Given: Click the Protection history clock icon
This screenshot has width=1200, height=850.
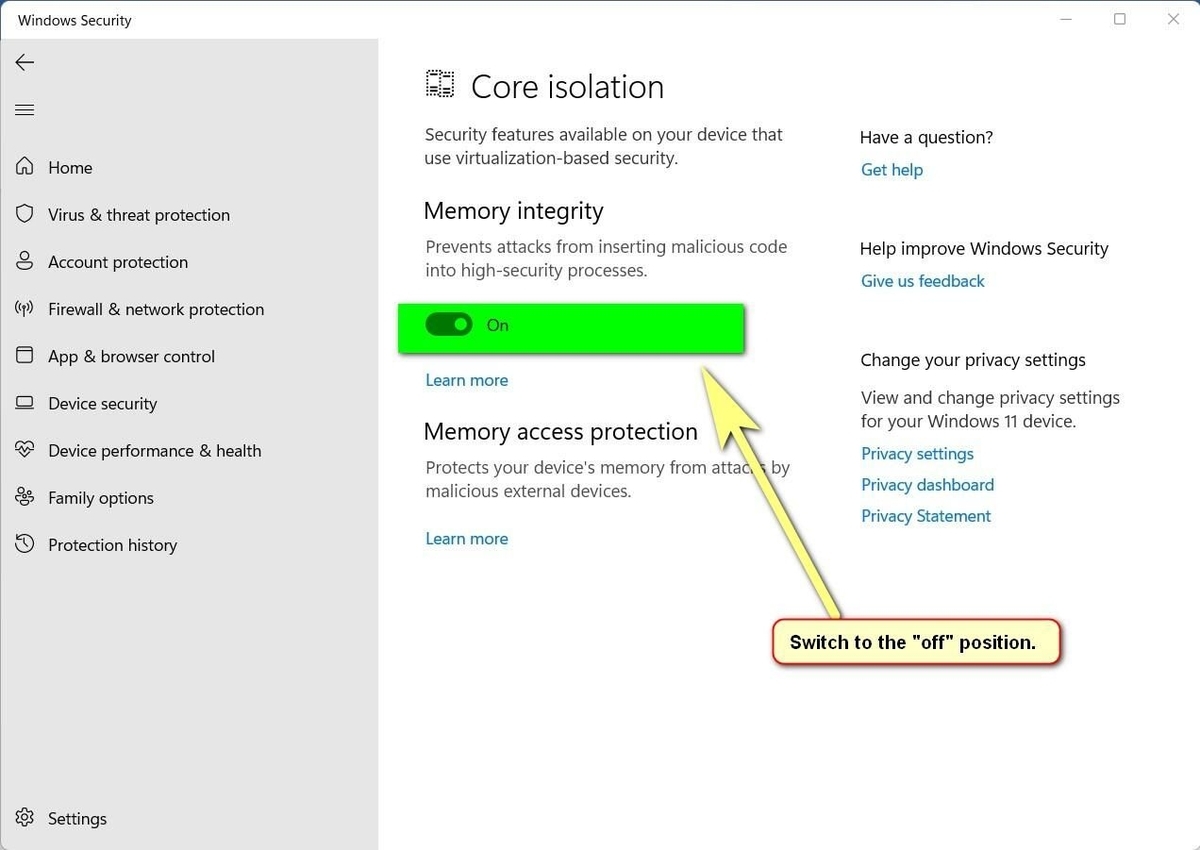Looking at the screenshot, I should [25, 544].
